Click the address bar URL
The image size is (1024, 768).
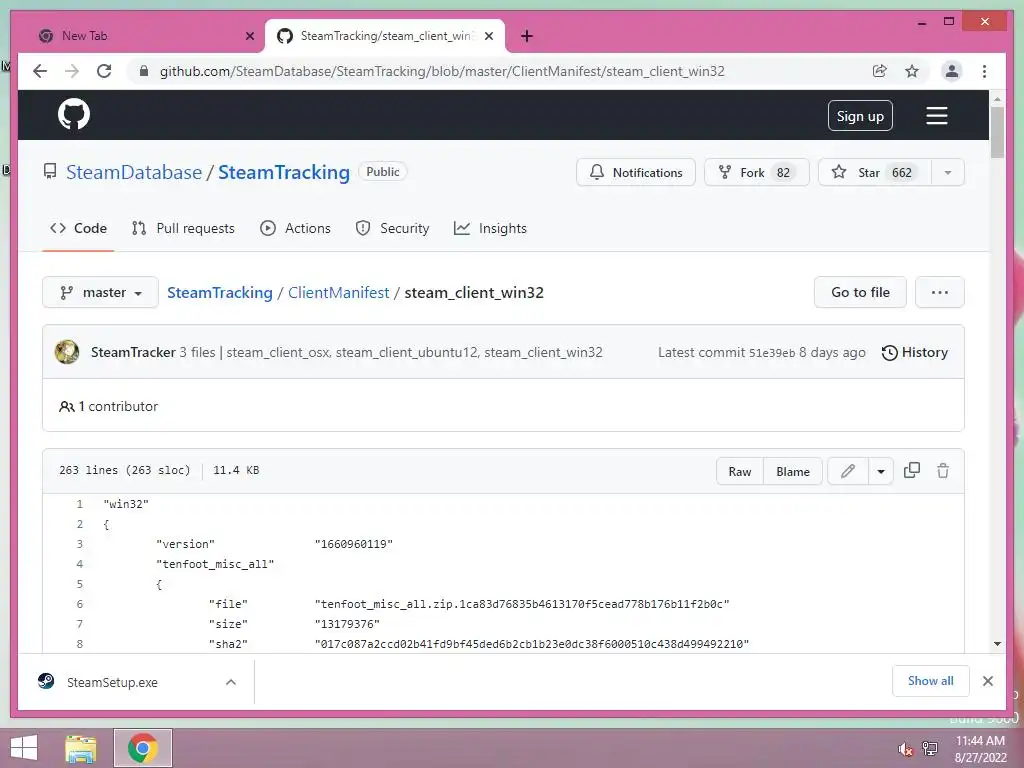(x=442, y=71)
